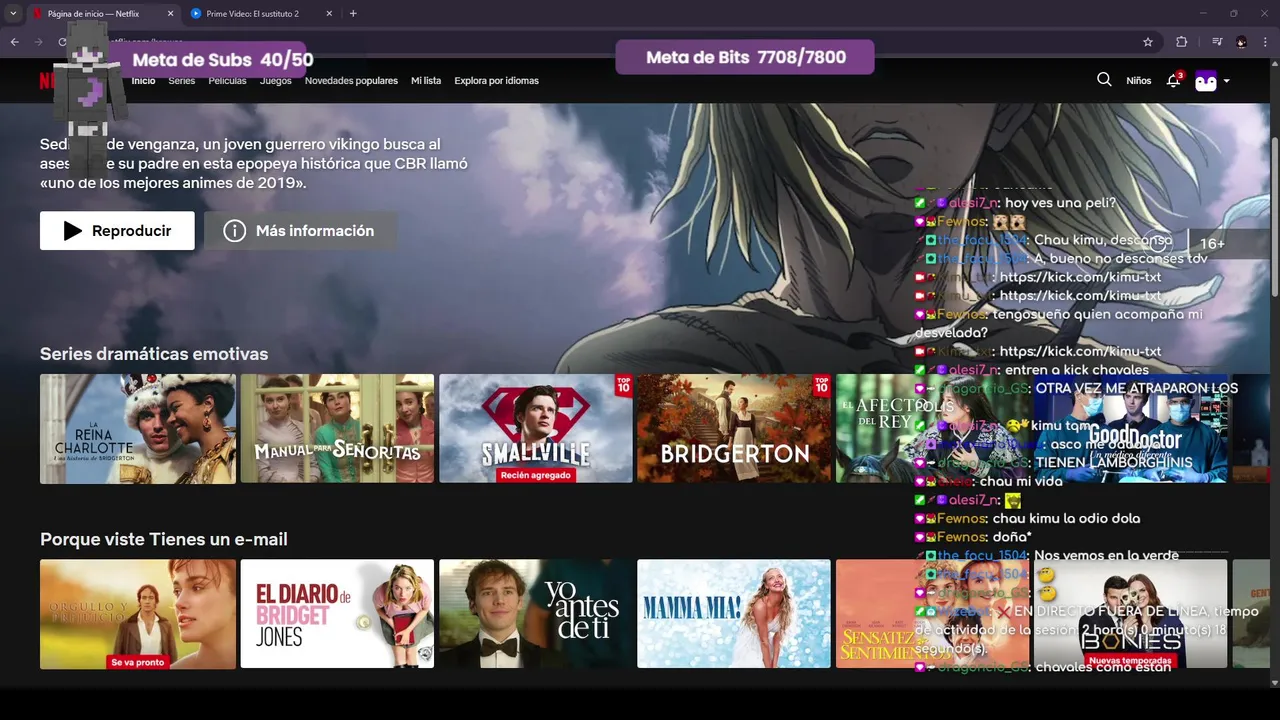This screenshot has width=1280, height=720.
Task: Click the Se va pronto badge
Action: 138,662
